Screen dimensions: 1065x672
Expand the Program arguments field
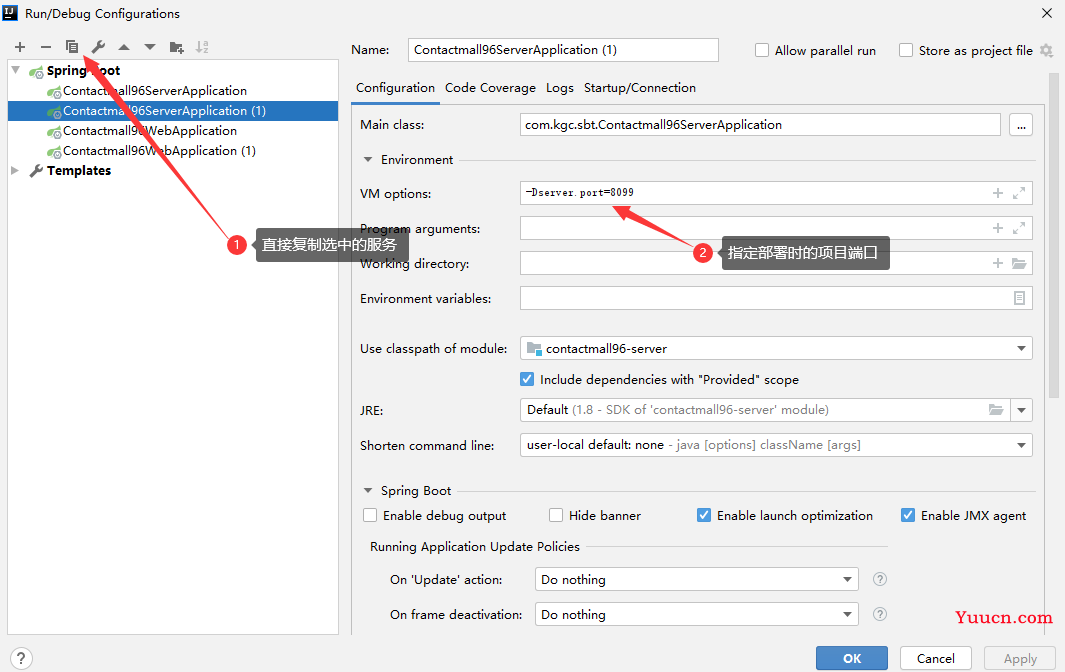1019,228
